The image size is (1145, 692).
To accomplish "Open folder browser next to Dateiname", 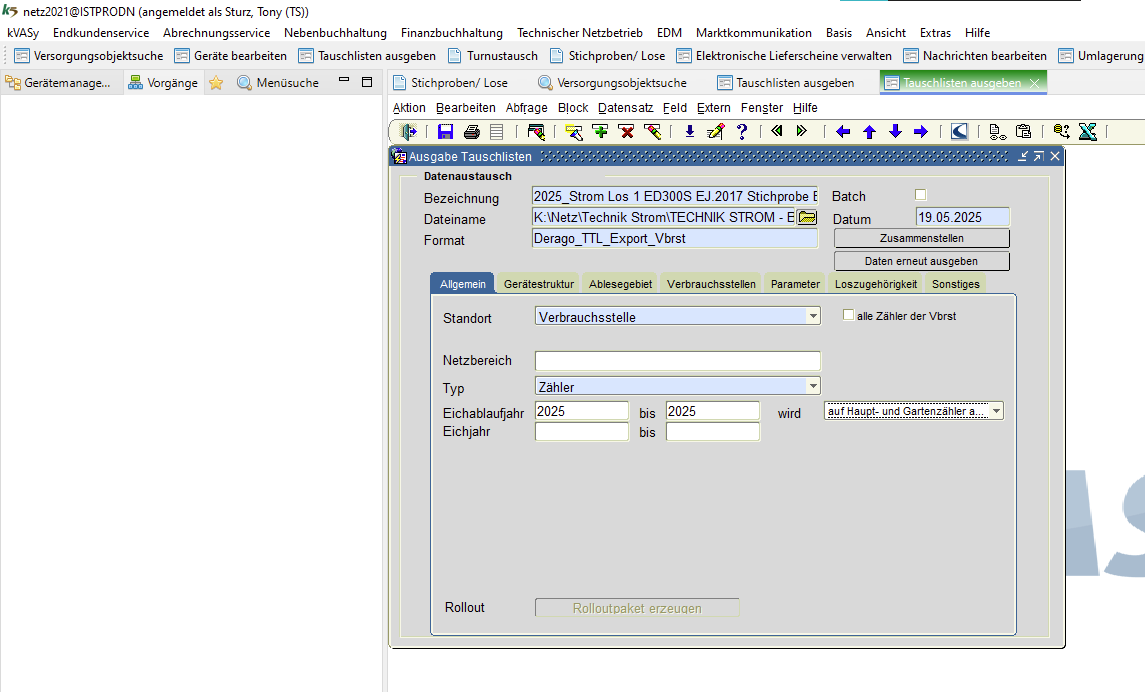I will coord(807,218).
